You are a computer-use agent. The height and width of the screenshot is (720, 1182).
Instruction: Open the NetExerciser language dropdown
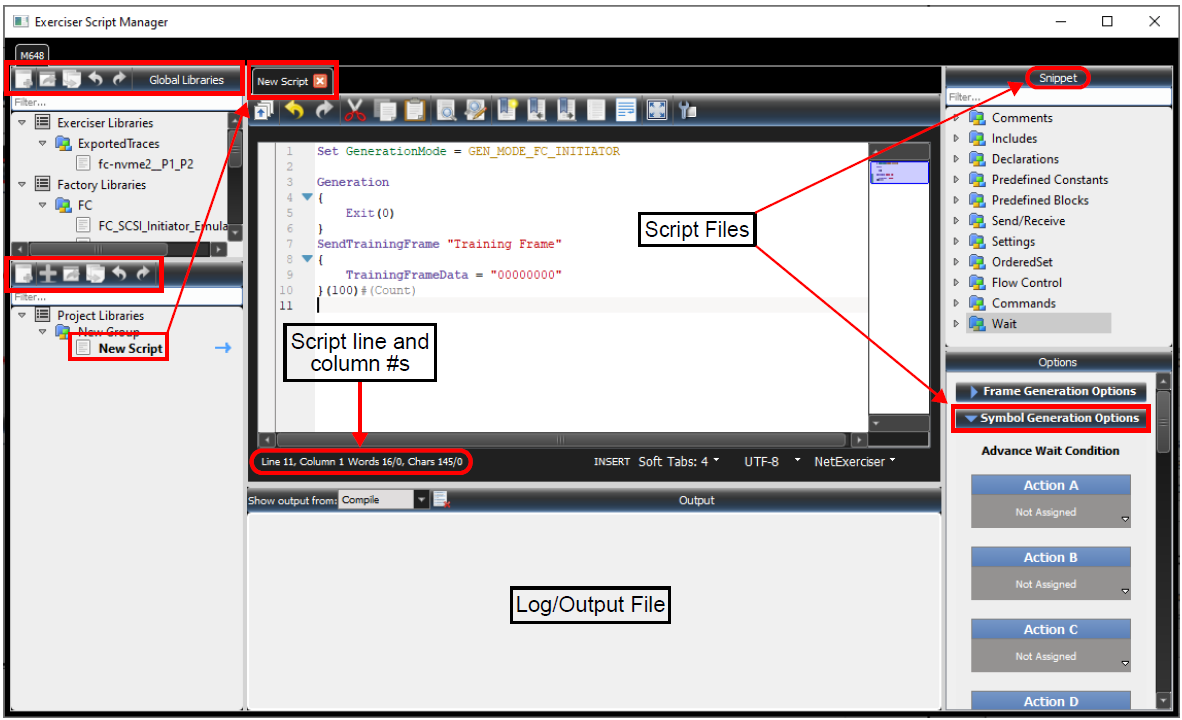855,461
